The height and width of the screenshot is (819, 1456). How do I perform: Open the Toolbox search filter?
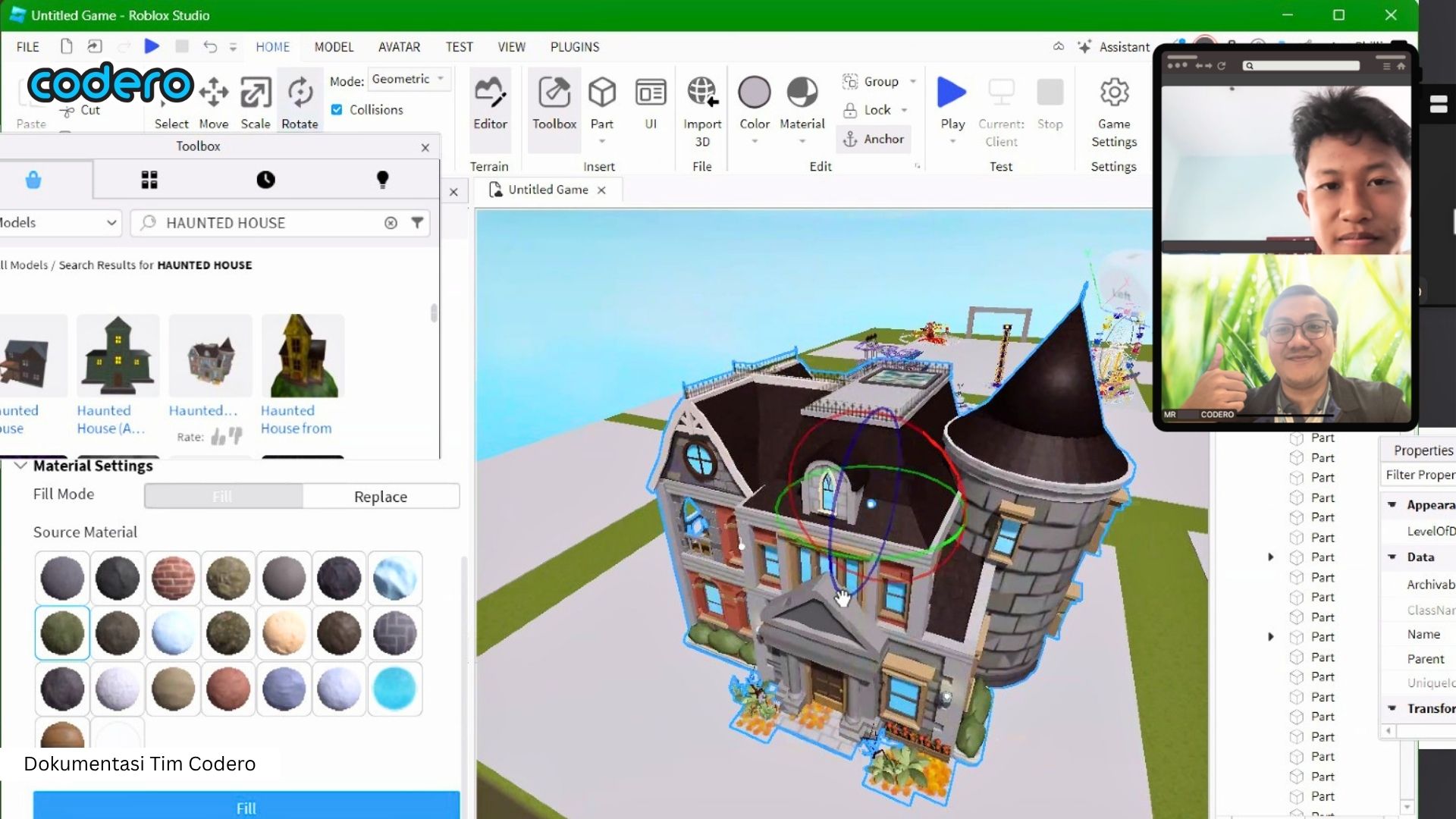pyautogui.click(x=417, y=222)
